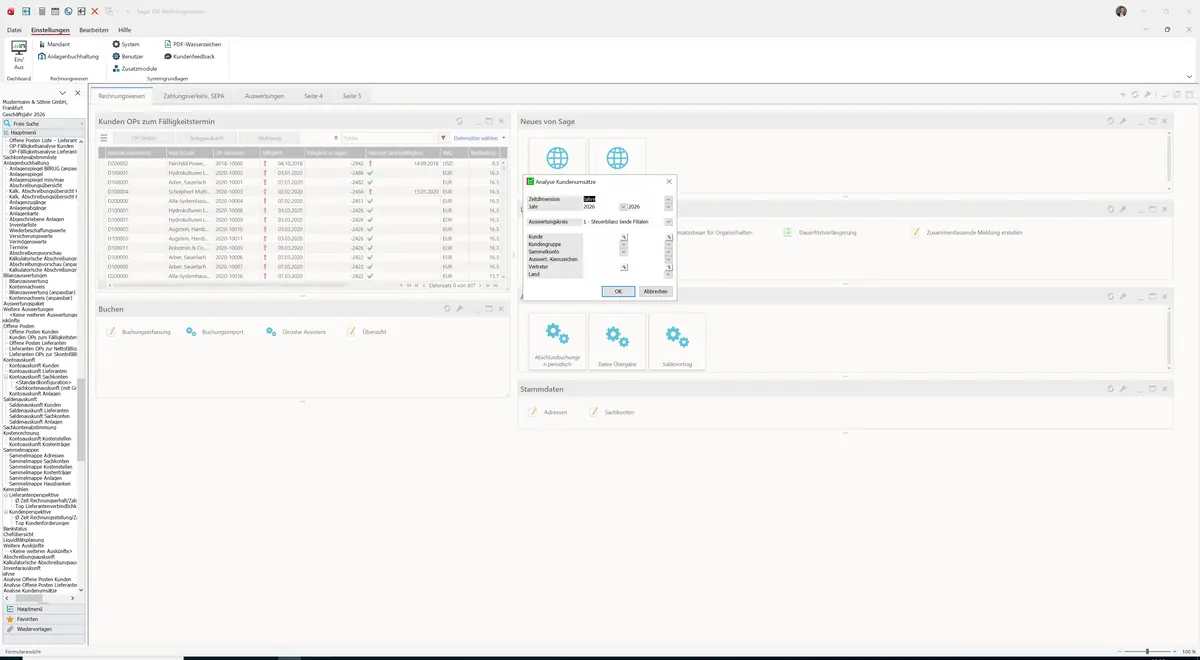
Task: Select Hauptmenü at the sidebar bottom
Action: click(x=42, y=608)
